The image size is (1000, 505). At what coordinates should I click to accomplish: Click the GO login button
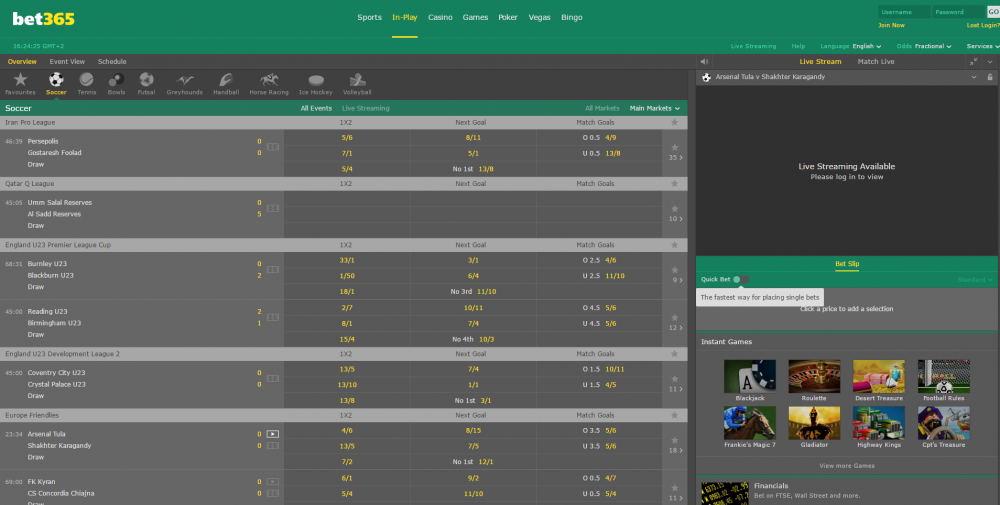click(993, 12)
